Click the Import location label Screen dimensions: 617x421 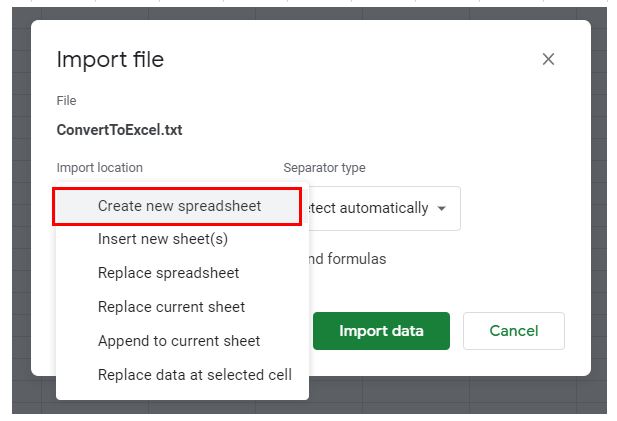(99, 168)
